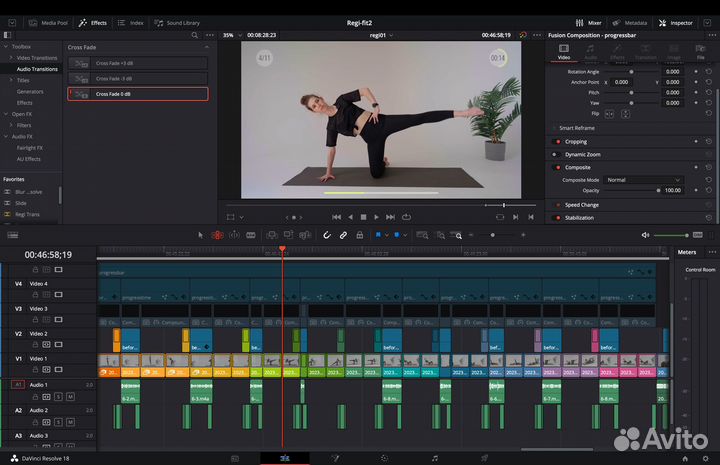This screenshot has height=465, width=720.
Task: Expand the Open FX tree section
Action: 6,113
